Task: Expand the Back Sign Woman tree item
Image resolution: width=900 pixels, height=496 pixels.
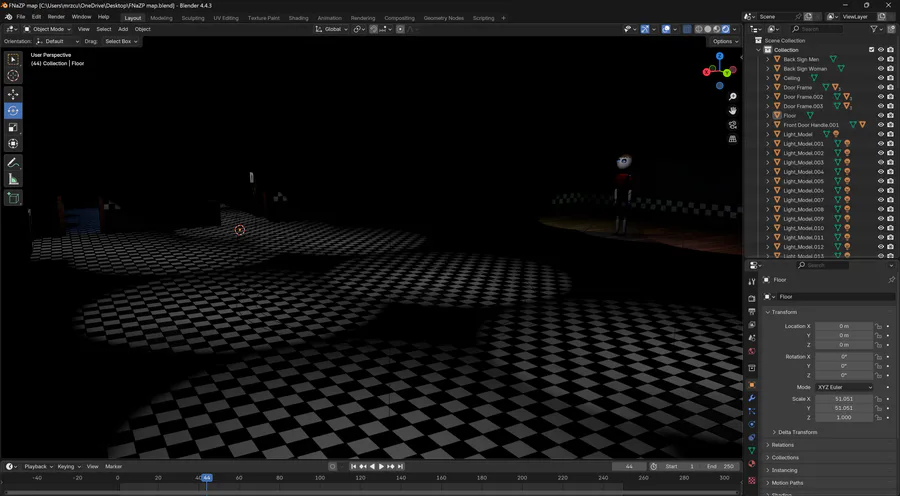Action: click(768, 69)
